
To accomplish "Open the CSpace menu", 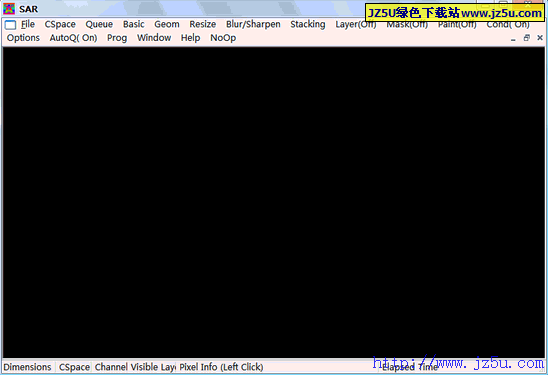I will click(x=60, y=24).
